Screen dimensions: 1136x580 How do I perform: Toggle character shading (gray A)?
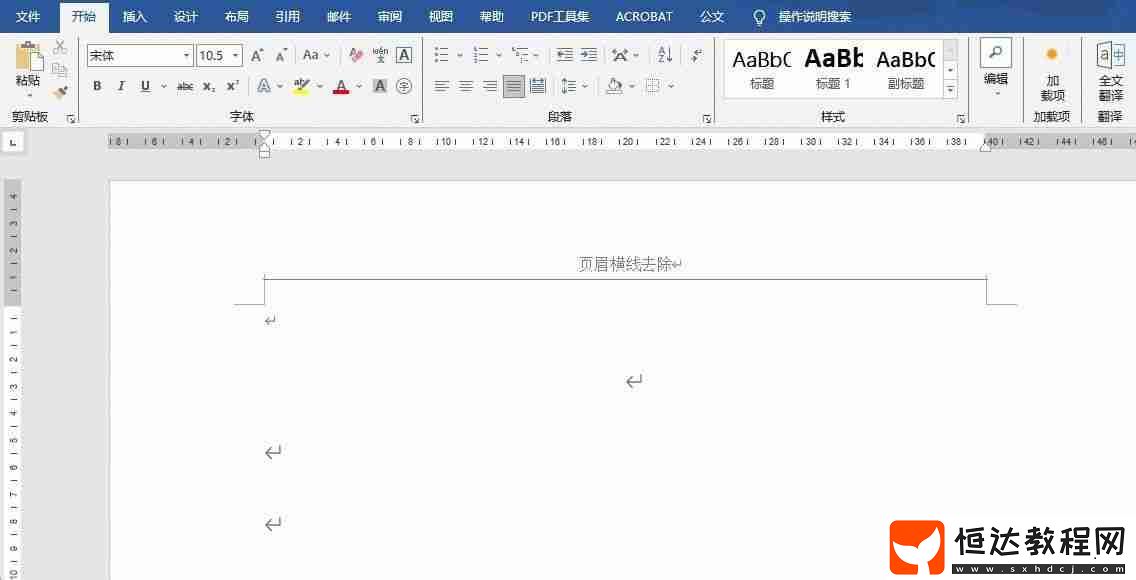[x=380, y=86]
